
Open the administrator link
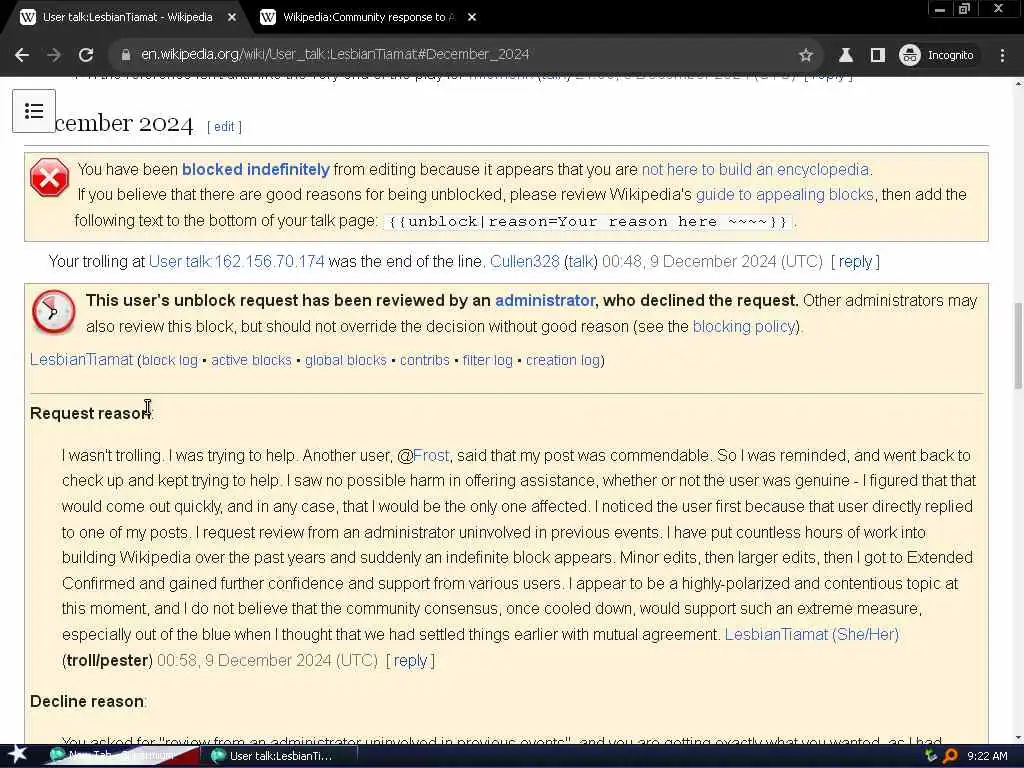(x=545, y=300)
